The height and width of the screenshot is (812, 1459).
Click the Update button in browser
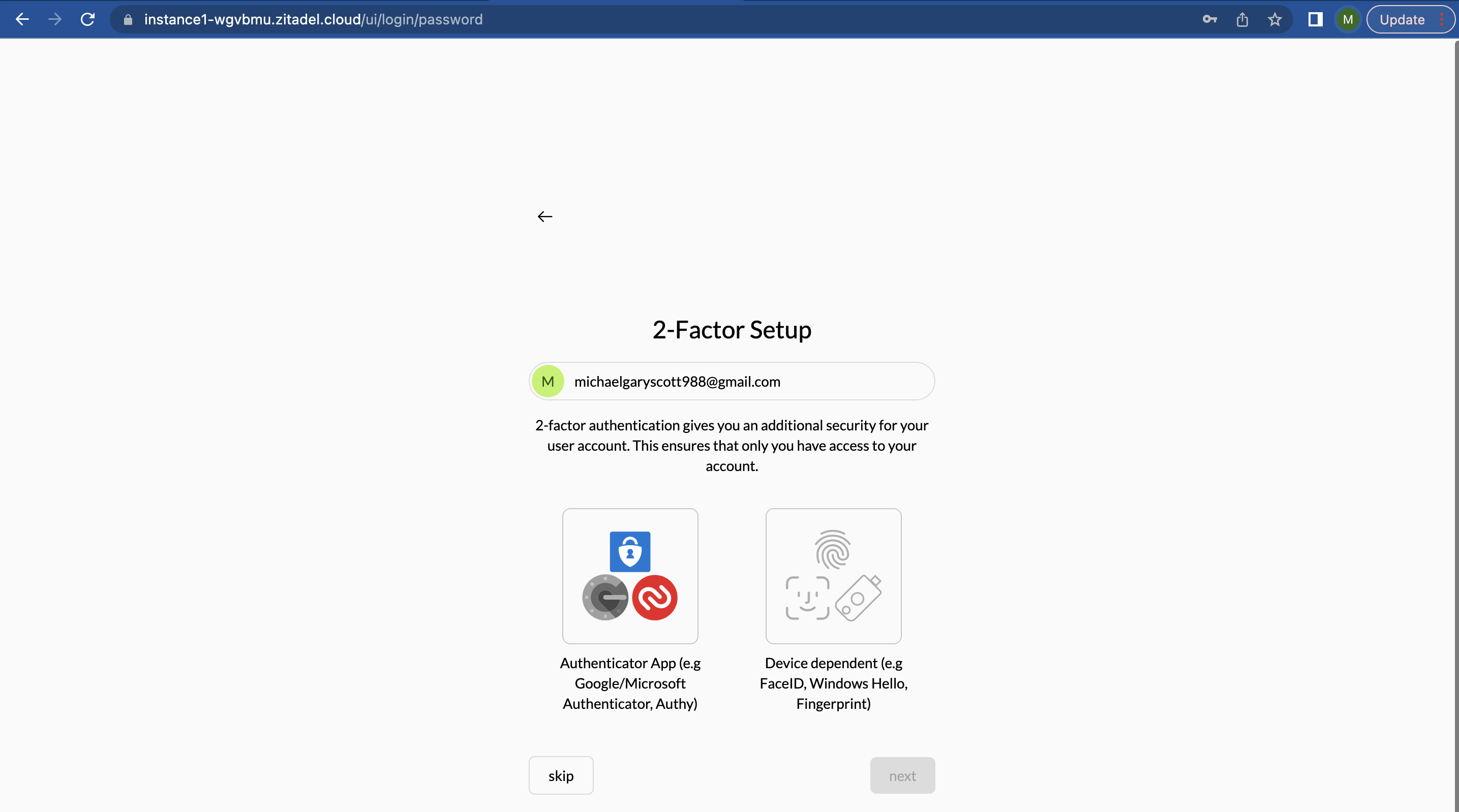[1401, 18]
